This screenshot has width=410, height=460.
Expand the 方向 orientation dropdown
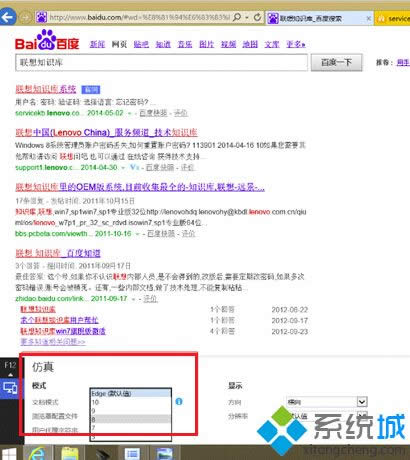(x=362, y=402)
